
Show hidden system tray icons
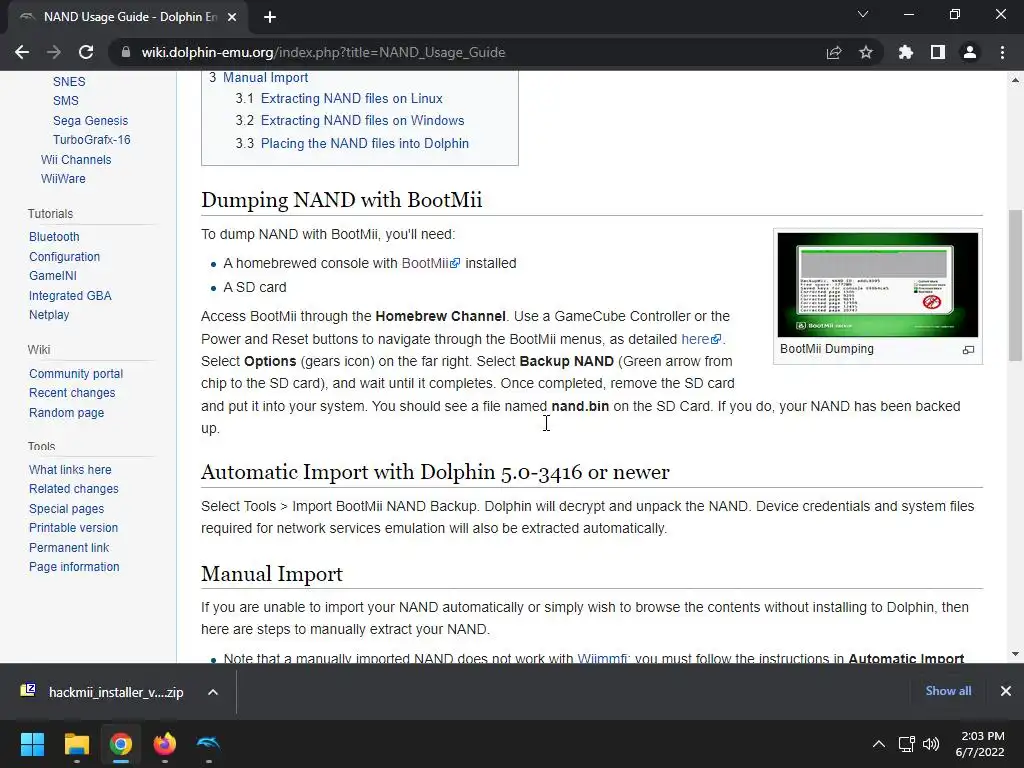tap(879, 744)
